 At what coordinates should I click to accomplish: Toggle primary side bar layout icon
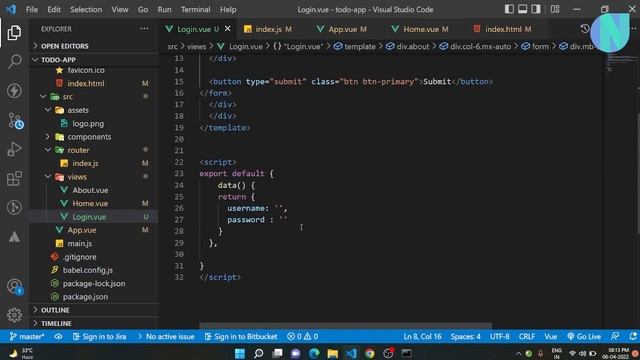pyautogui.click(x=509, y=9)
